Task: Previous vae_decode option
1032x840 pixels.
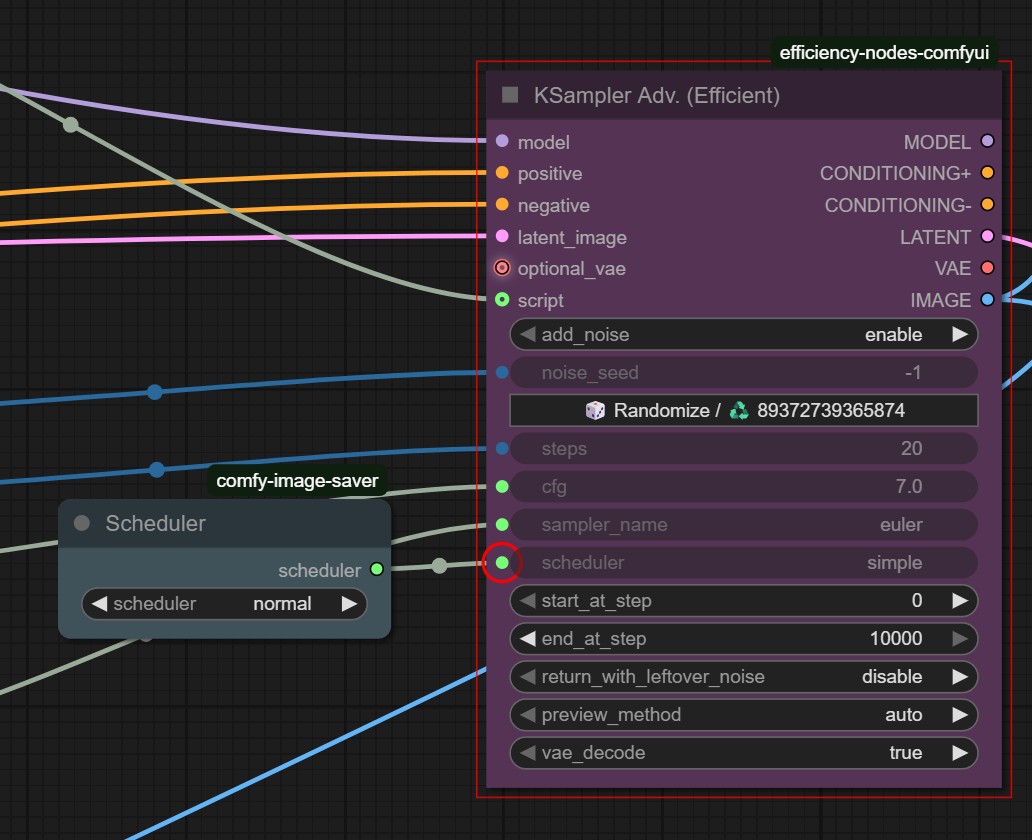Action: [x=527, y=752]
